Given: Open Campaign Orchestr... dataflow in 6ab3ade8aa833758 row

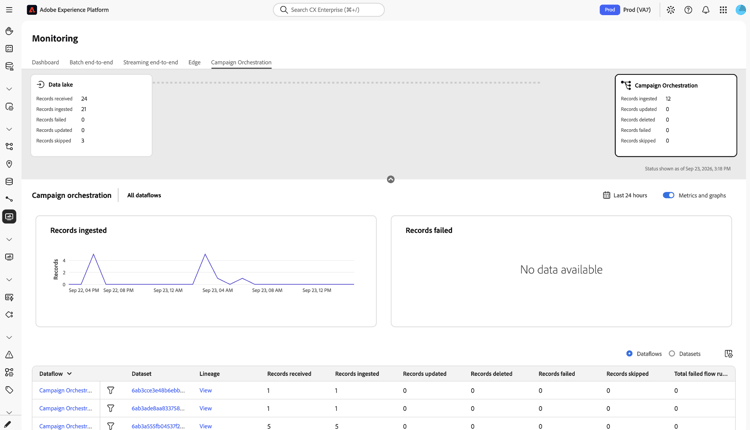Looking at the screenshot, I should (66, 408).
